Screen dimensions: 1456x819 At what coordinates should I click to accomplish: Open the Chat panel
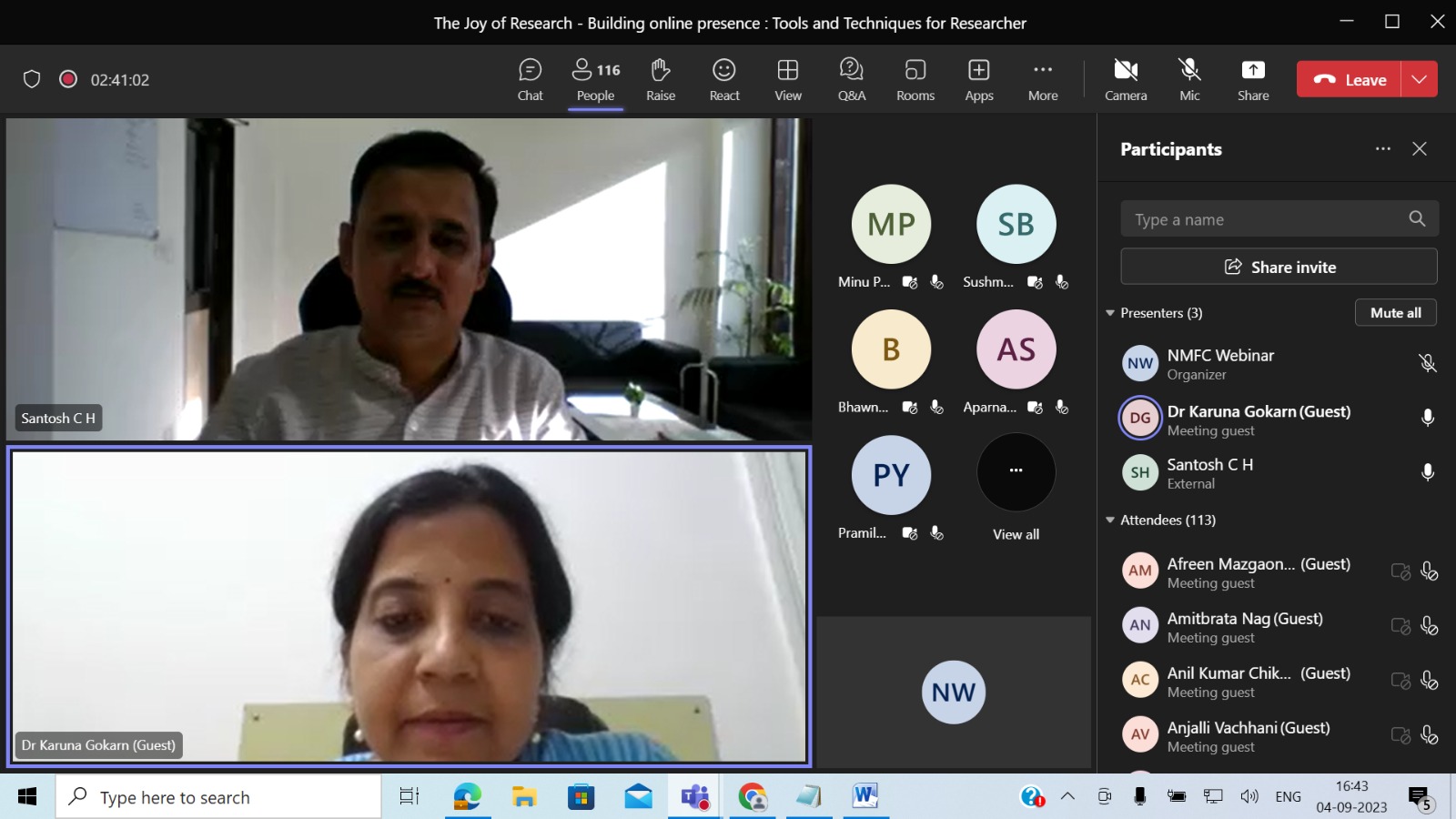tap(530, 80)
